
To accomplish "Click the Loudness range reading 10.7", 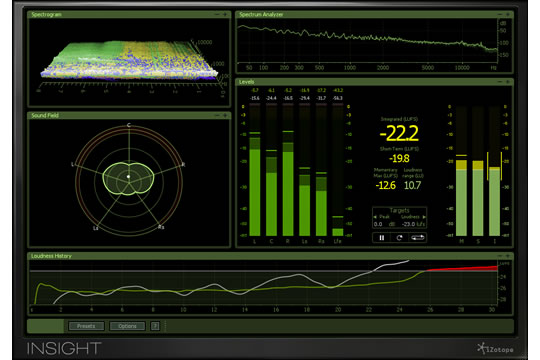I will pyautogui.click(x=412, y=185).
